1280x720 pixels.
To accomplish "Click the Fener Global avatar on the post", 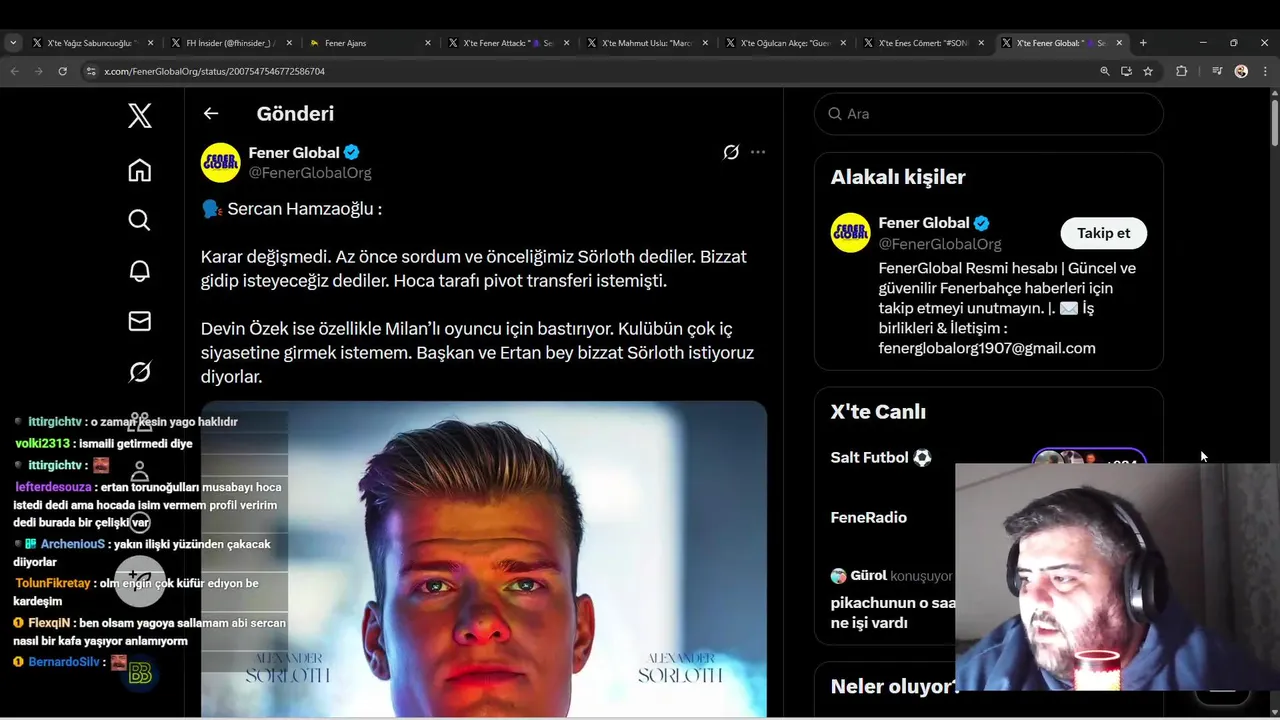I will click(x=220, y=163).
